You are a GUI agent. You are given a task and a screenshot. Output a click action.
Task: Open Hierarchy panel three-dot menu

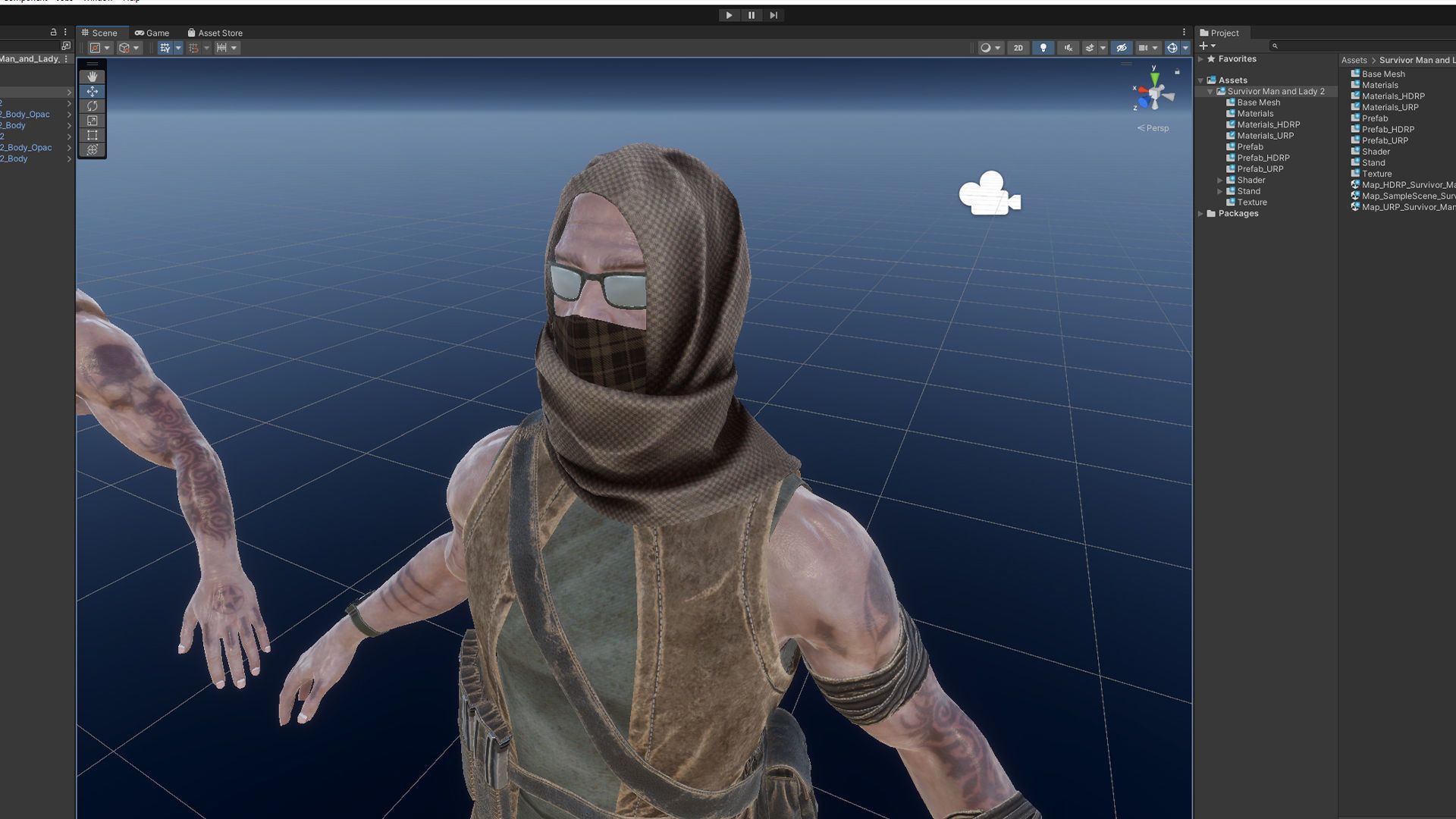(x=65, y=33)
